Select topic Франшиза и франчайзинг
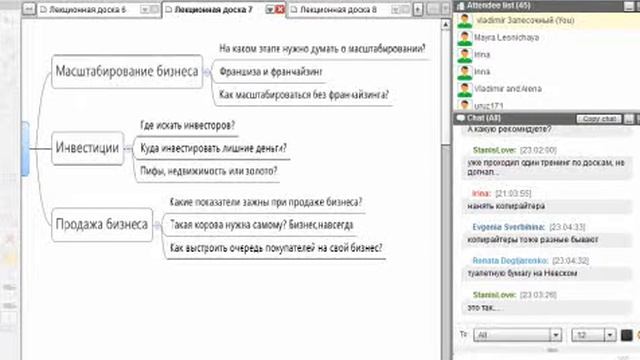This screenshot has height=360, width=640. [271, 72]
